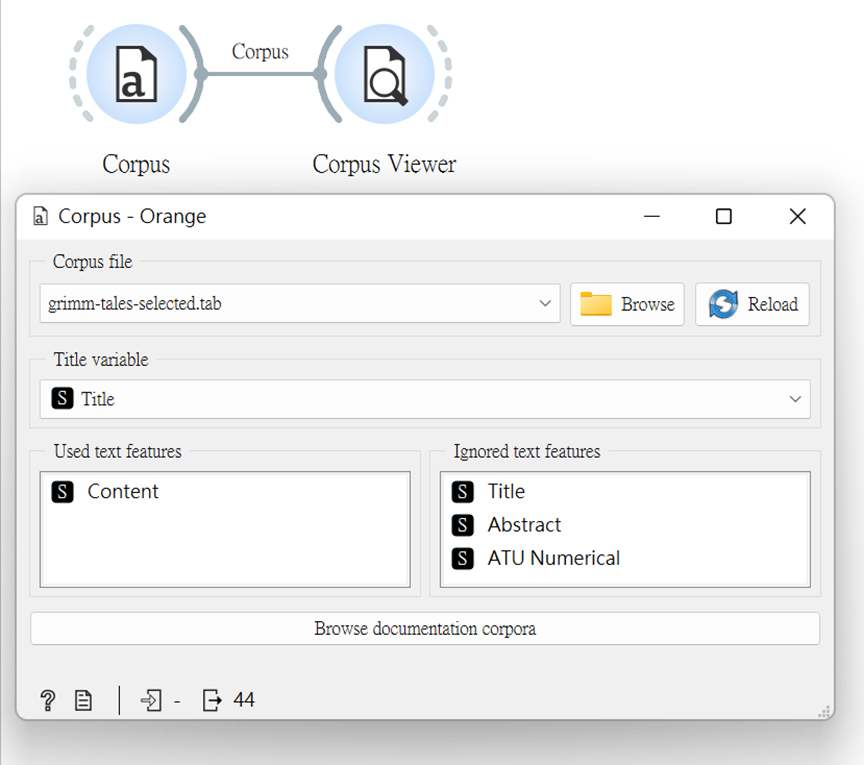Select the Corpus widget node on canvas
Screen dimensions: 864x765
(x=136, y=74)
